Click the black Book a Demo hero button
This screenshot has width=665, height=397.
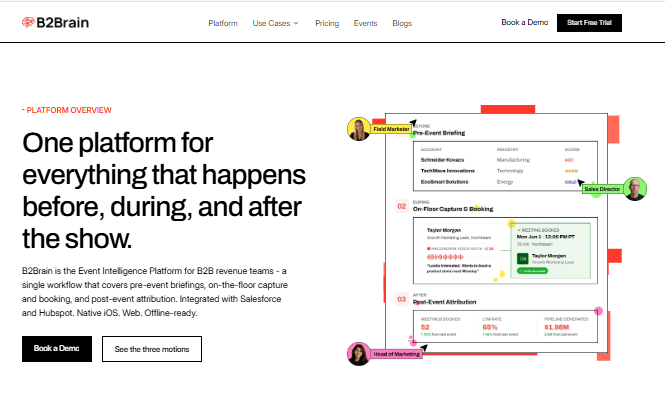point(57,349)
